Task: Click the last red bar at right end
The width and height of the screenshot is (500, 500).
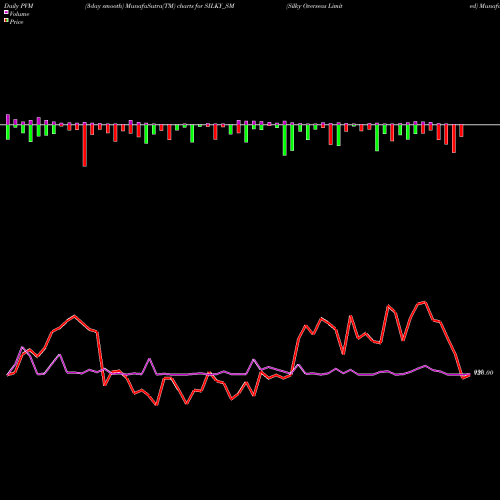Action: 461,131
